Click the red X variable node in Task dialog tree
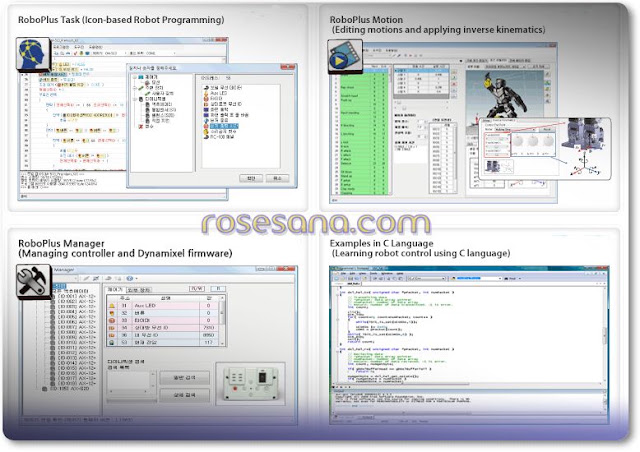This screenshot has height=452, width=640. click(x=140, y=127)
